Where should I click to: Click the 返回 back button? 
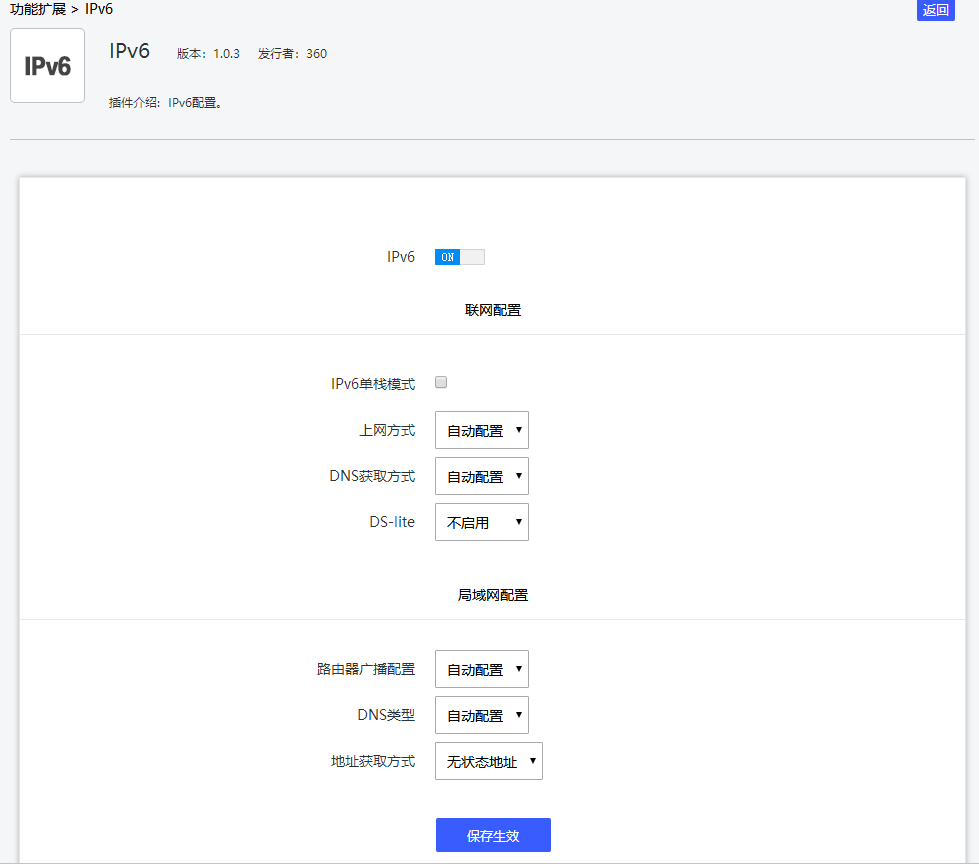tap(935, 10)
